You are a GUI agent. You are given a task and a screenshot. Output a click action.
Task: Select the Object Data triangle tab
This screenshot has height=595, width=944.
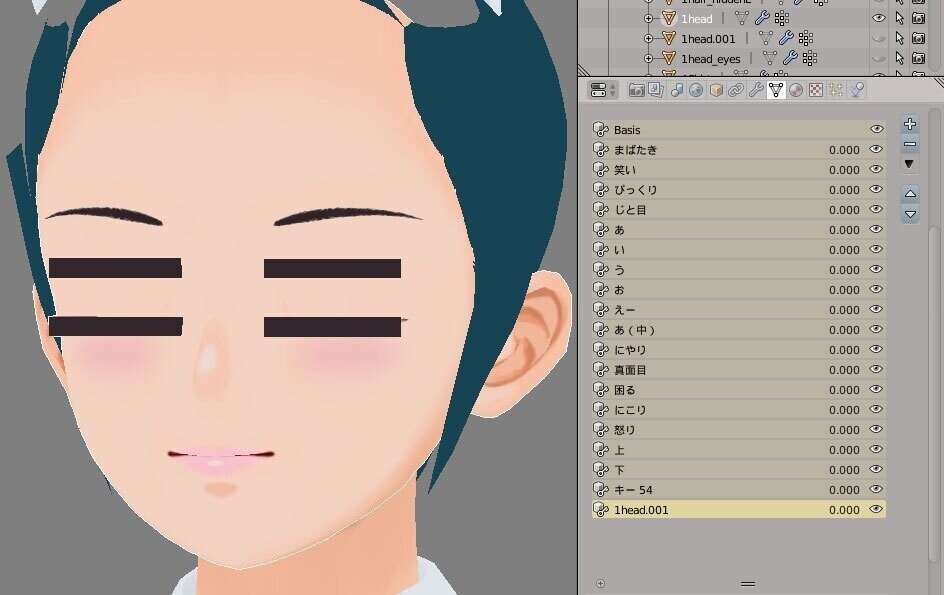click(776, 90)
